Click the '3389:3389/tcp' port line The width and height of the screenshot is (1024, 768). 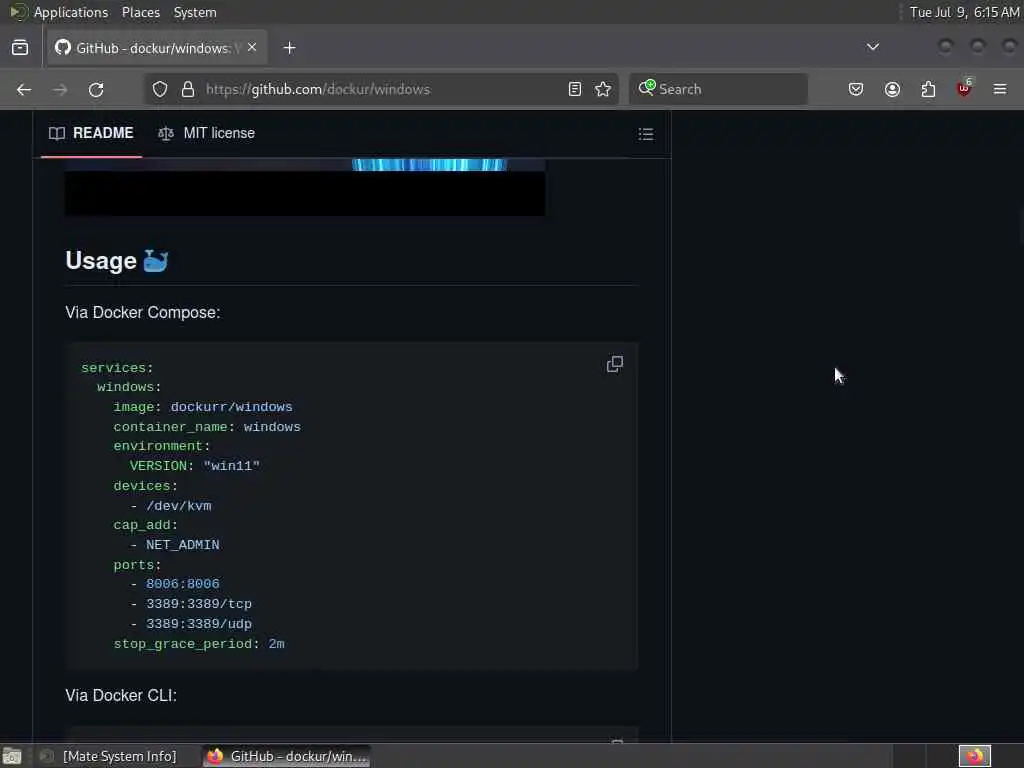191,604
